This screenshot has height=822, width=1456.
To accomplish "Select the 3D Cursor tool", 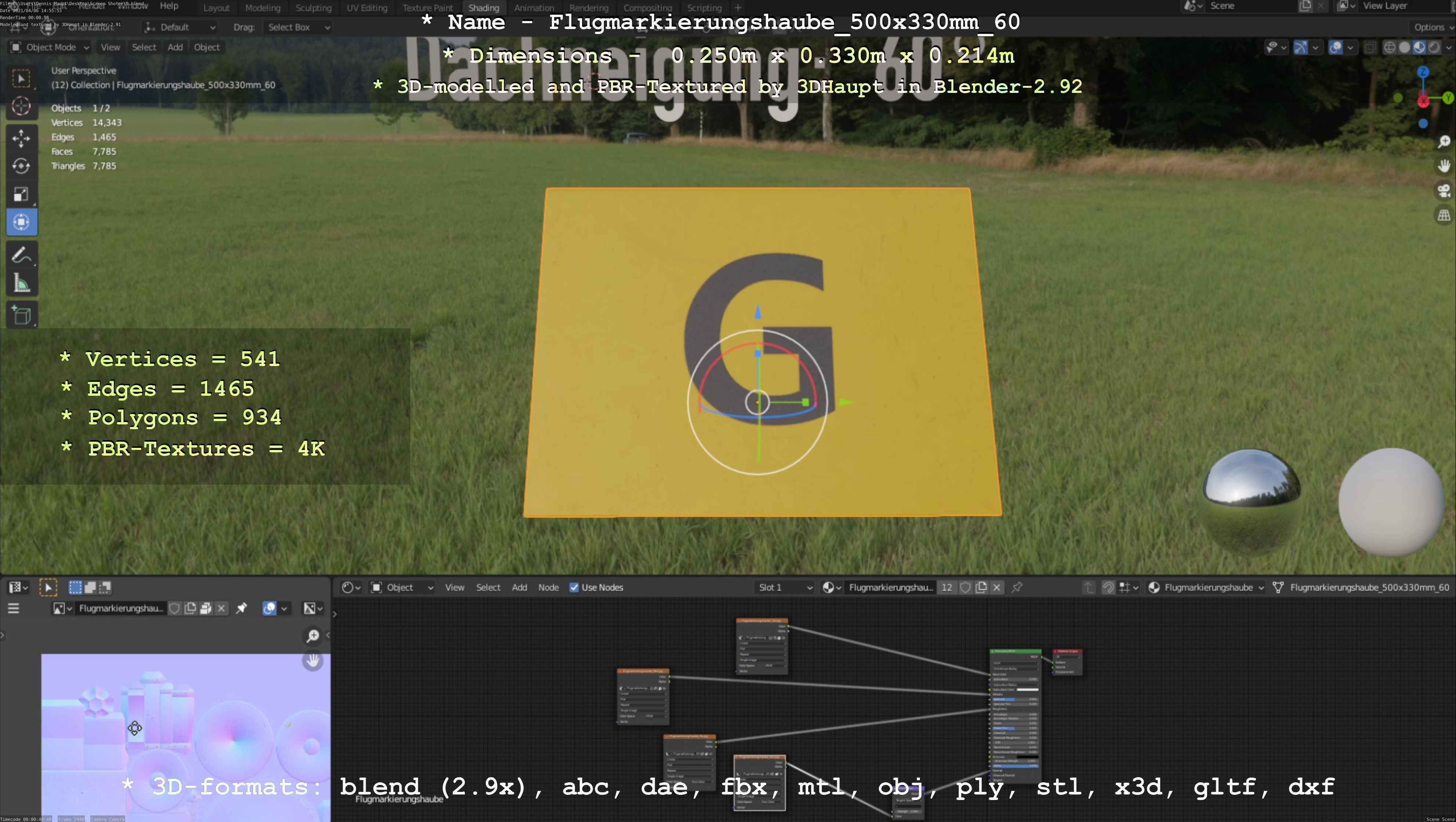I will [x=21, y=106].
